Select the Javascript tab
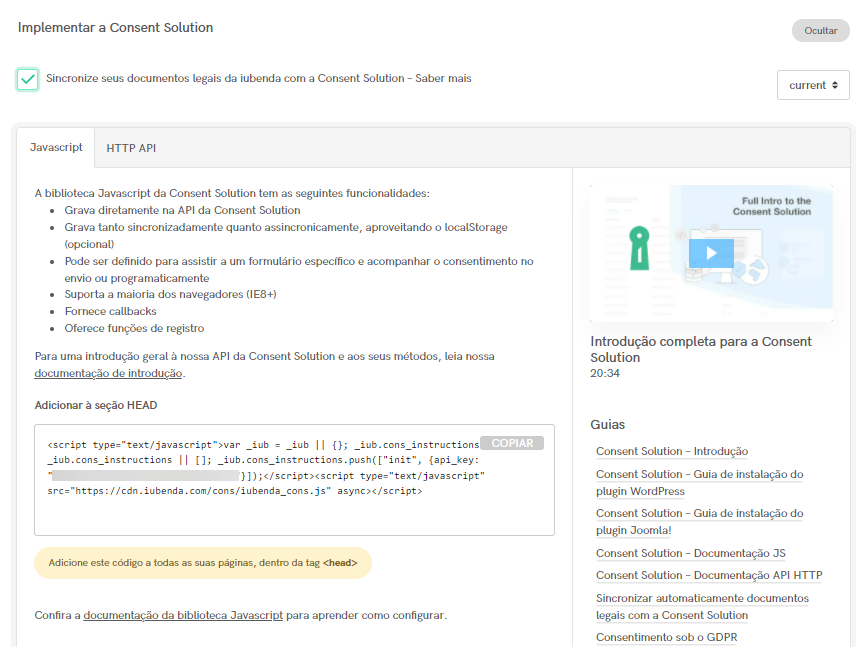868x647 pixels. 55,146
